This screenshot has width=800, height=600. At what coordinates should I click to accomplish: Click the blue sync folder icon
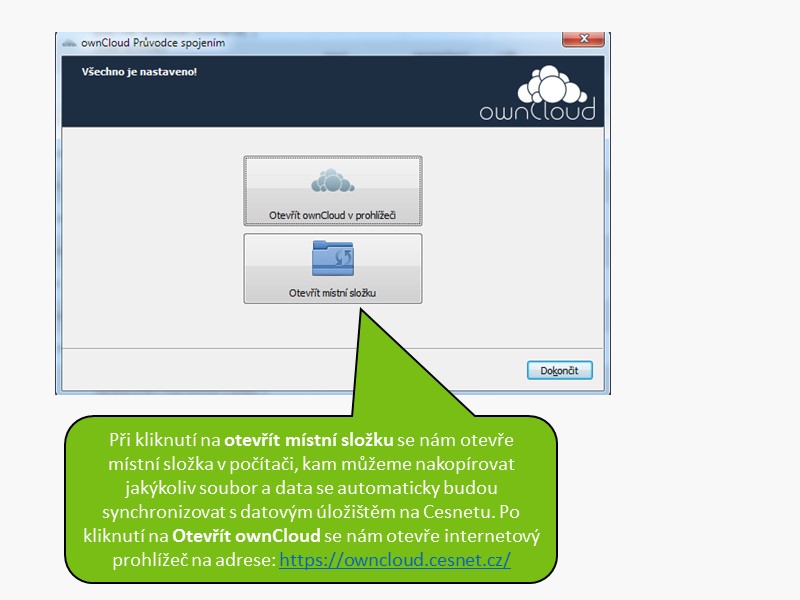pos(332,259)
